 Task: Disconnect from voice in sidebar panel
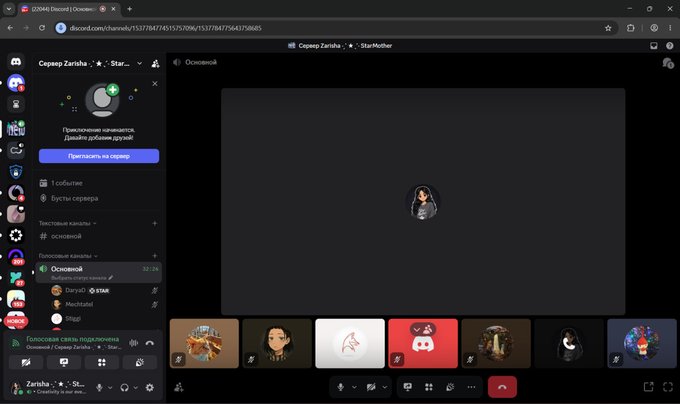(x=150, y=343)
